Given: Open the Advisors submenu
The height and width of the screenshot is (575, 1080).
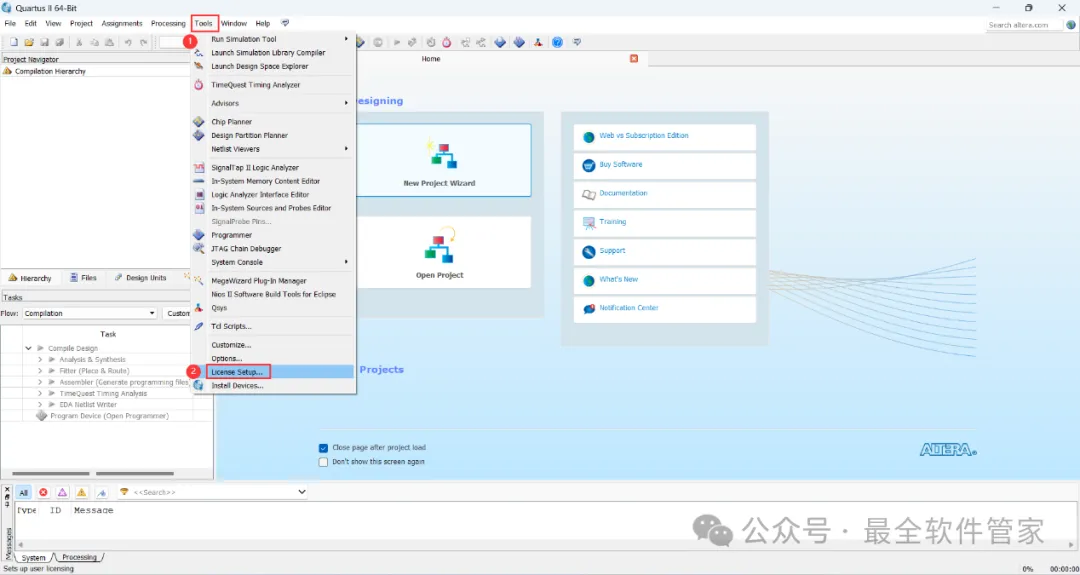Looking at the screenshot, I should coord(273,103).
